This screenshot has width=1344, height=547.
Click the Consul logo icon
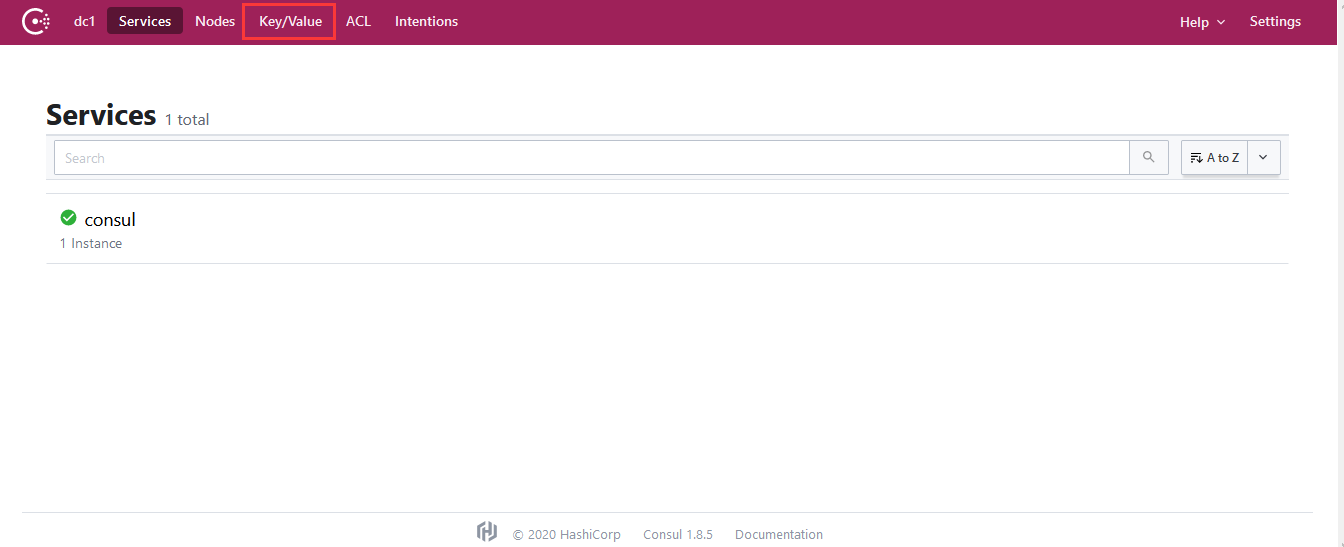click(x=36, y=21)
